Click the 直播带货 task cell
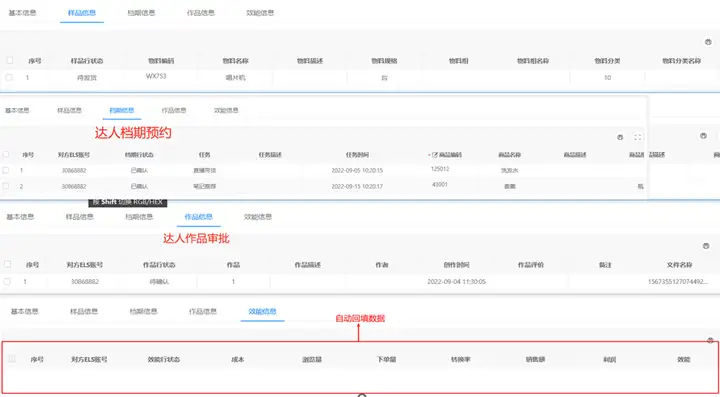The height and width of the screenshot is (397, 720). pyautogui.click(x=205, y=170)
